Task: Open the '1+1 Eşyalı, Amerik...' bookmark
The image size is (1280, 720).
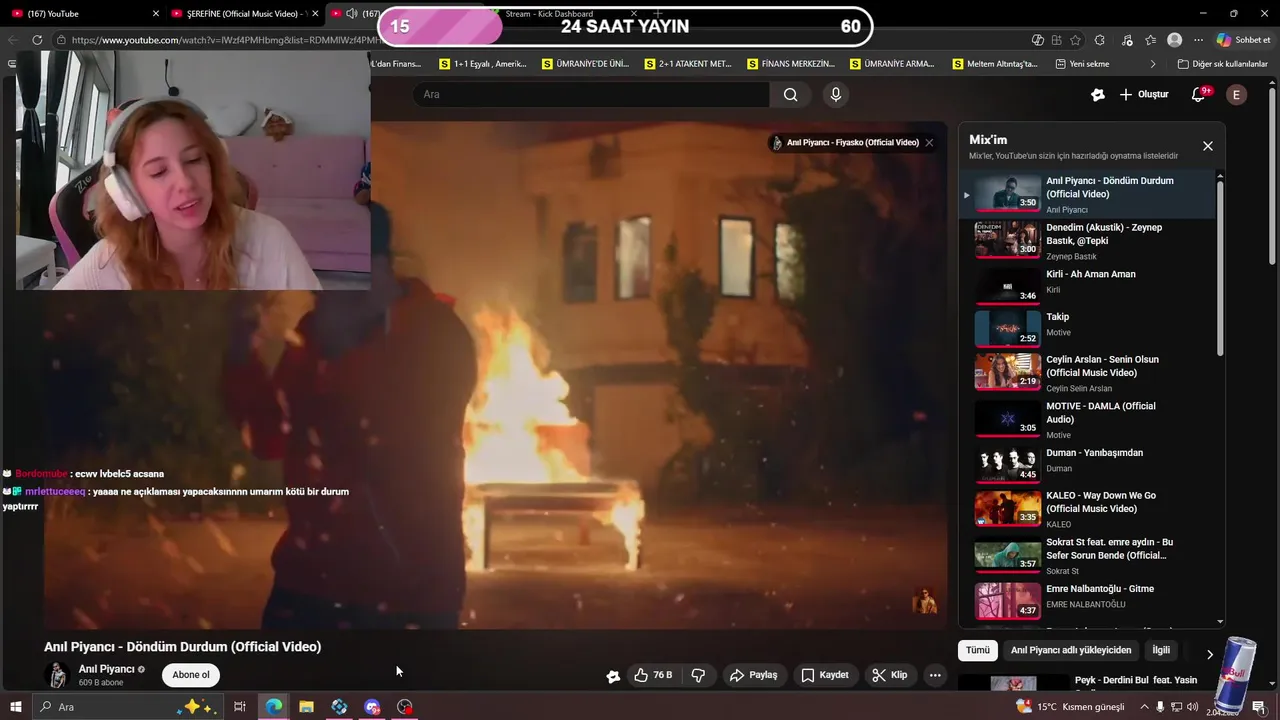Action: pyautogui.click(x=483, y=64)
